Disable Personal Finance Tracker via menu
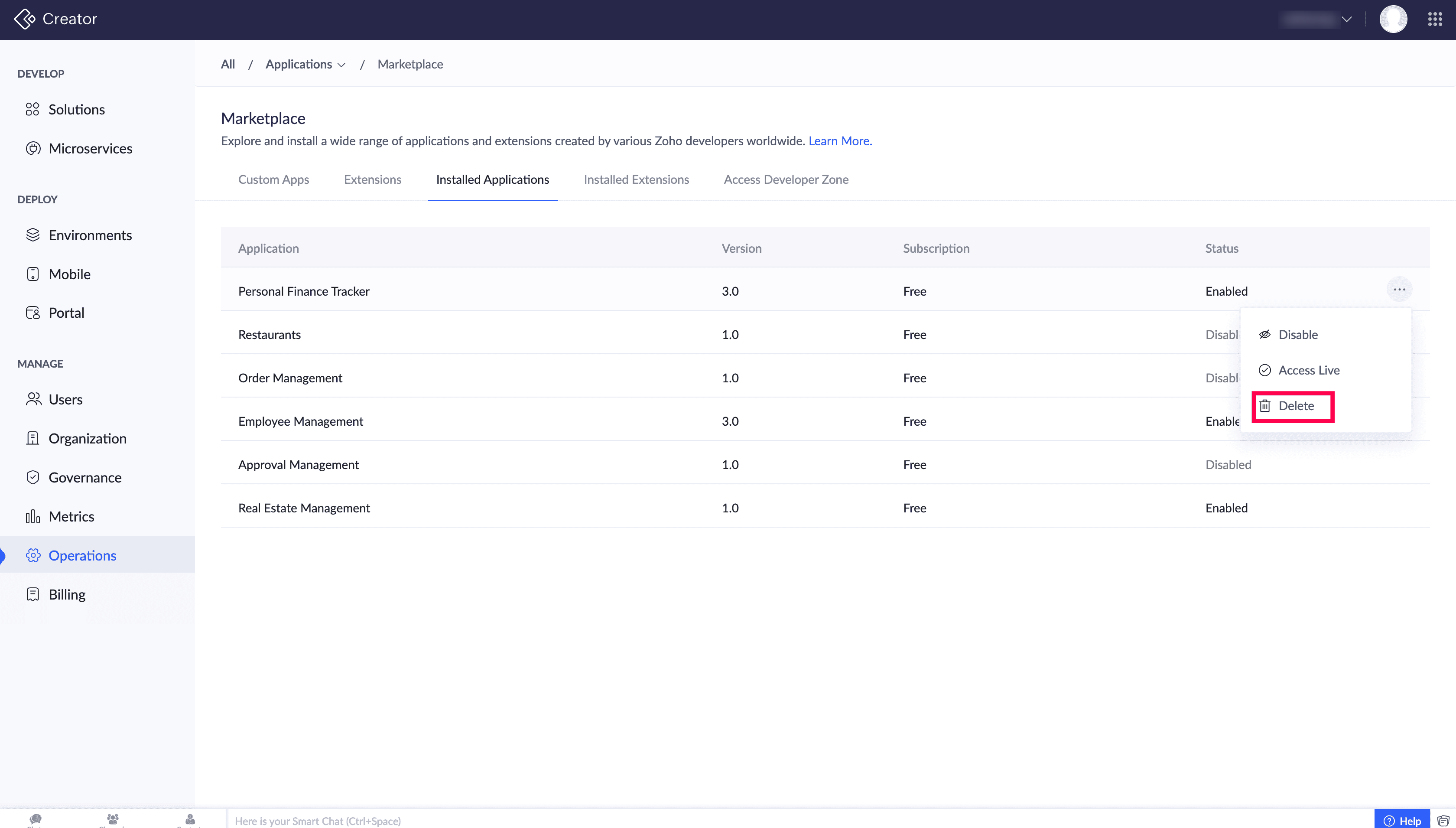Screen dimensions: 1456x828 pos(1297,334)
